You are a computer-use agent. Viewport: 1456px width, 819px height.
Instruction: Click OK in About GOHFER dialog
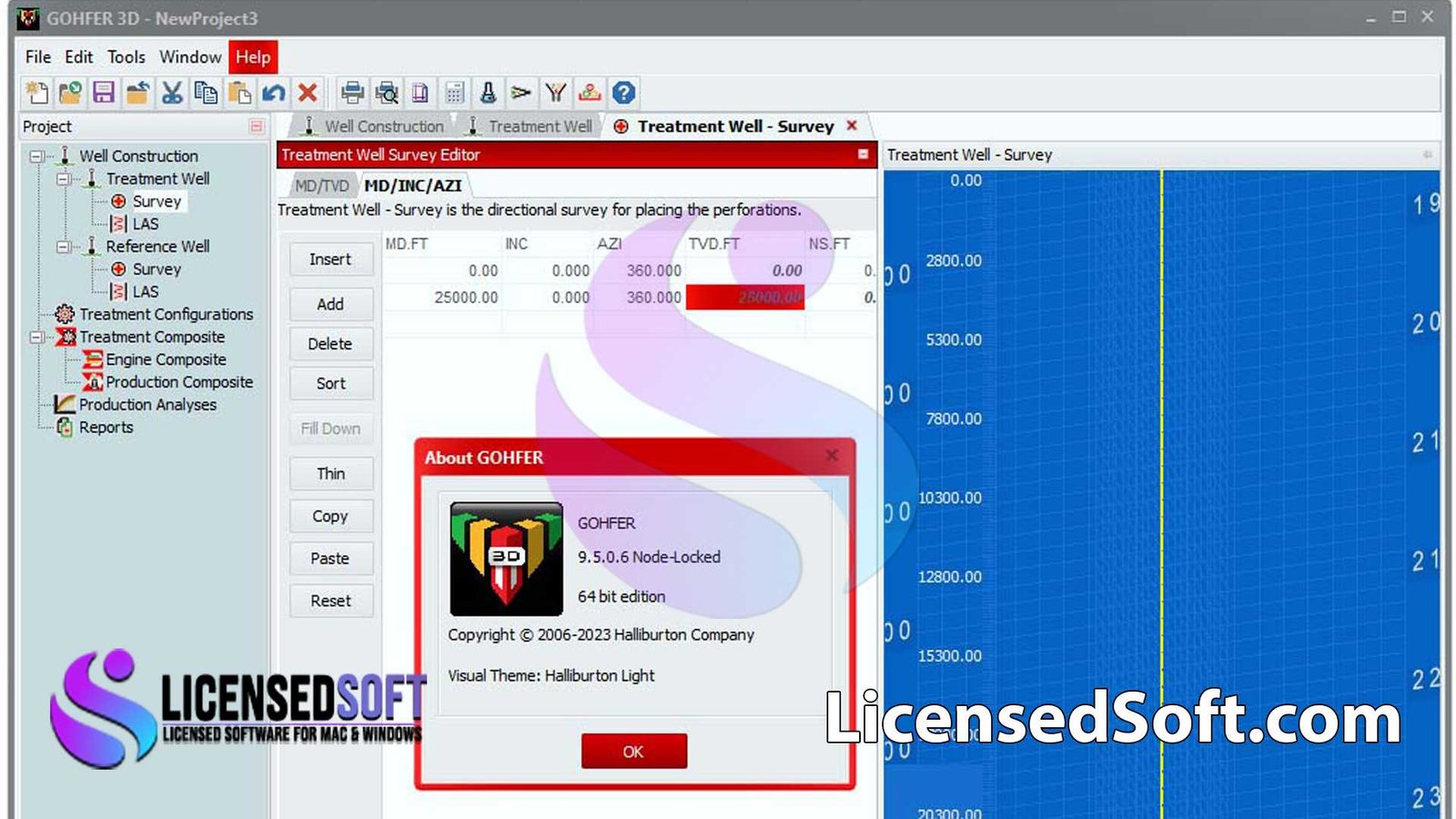click(x=634, y=752)
